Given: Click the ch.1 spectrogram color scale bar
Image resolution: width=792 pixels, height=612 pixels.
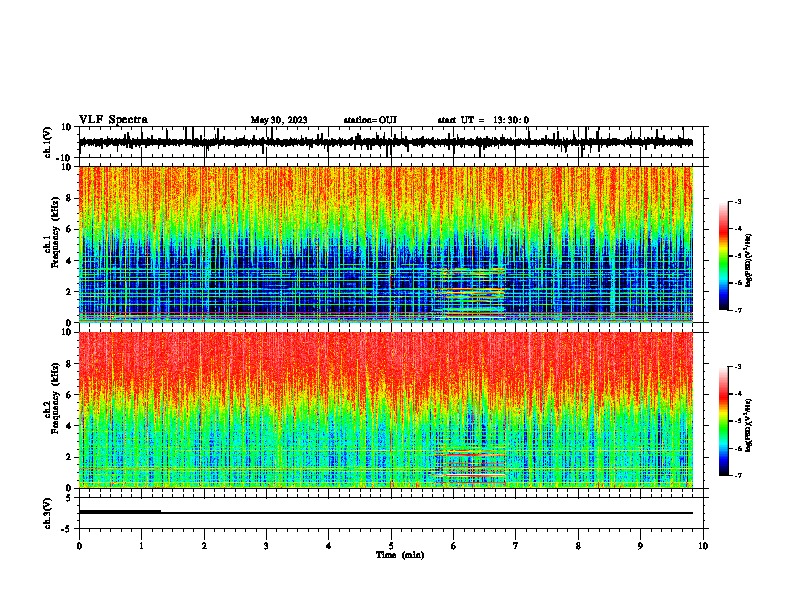Looking at the screenshot, I should coord(723,256).
